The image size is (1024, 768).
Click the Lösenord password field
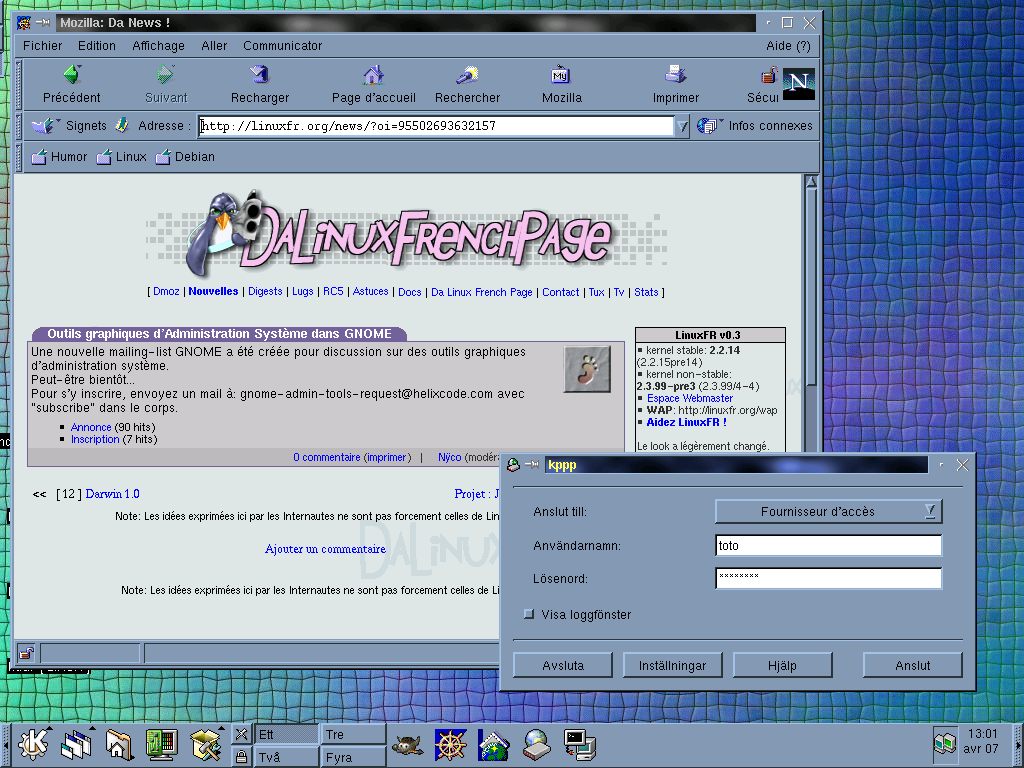point(828,578)
